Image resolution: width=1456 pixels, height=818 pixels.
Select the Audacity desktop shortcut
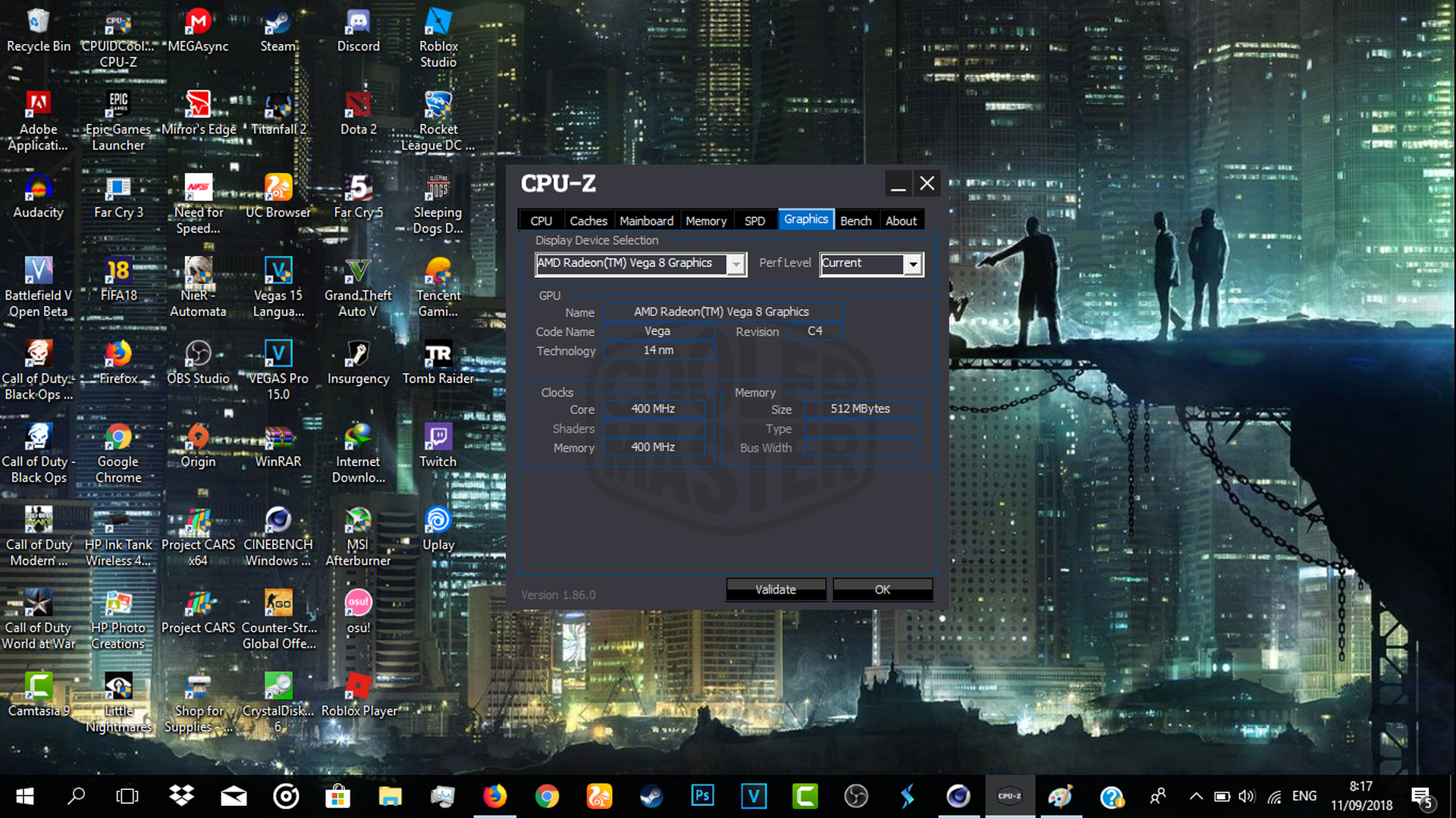tap(38, 196)
